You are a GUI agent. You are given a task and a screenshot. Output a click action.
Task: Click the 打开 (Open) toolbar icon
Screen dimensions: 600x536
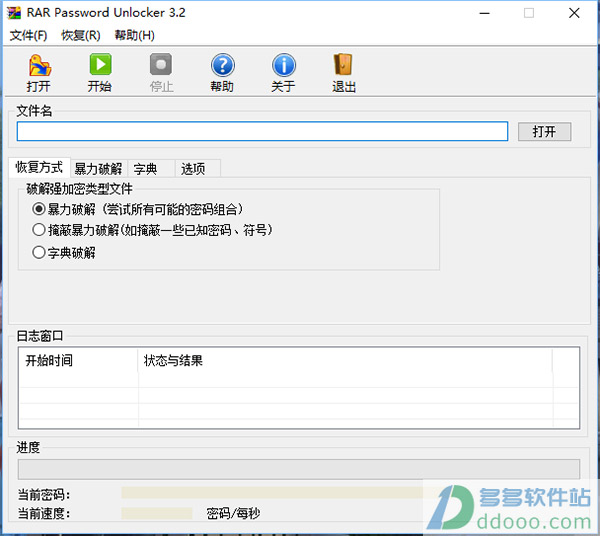click(39, 73)
